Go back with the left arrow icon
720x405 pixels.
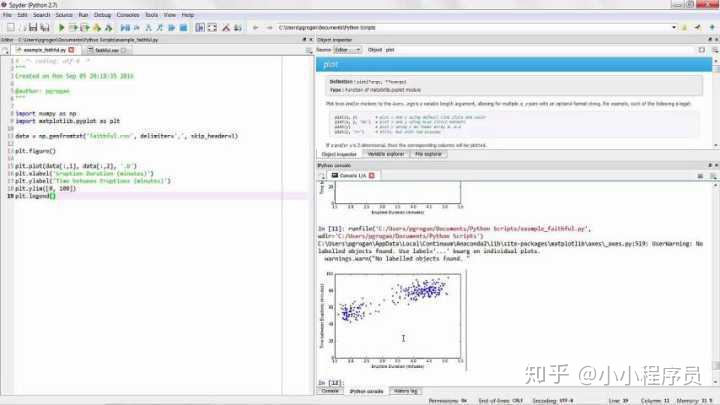[255, 28]
